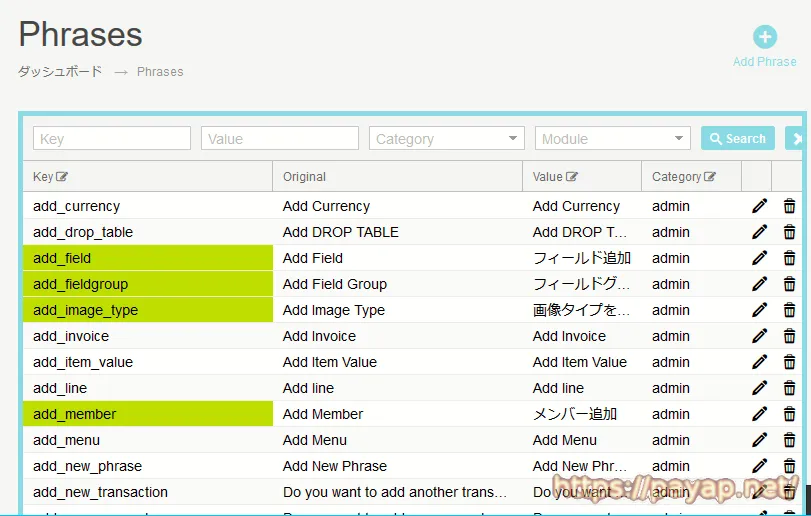Viewport: 811px width, 516px height.
Task: Click pencil icon for add_field row
Action: tap(760, 258)
